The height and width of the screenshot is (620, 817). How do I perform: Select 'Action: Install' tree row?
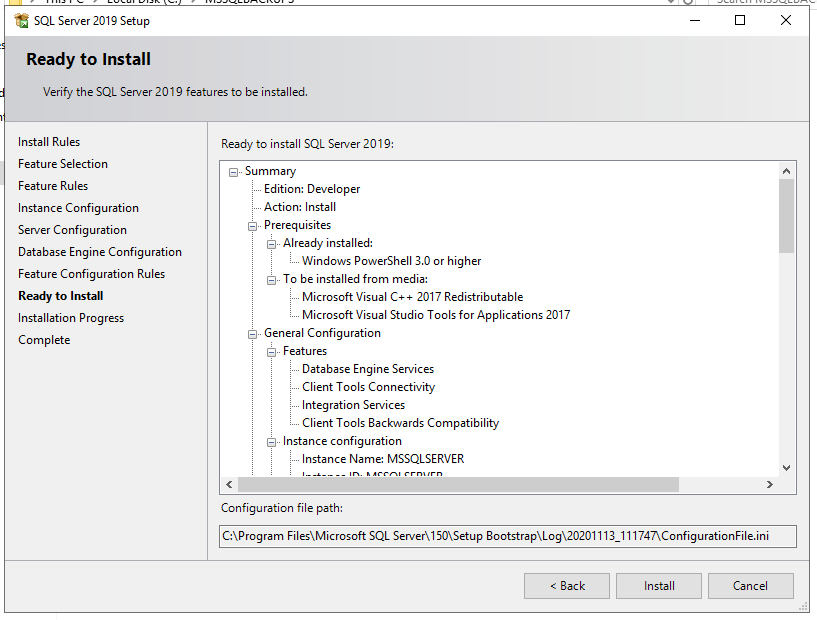click(300, 207)
